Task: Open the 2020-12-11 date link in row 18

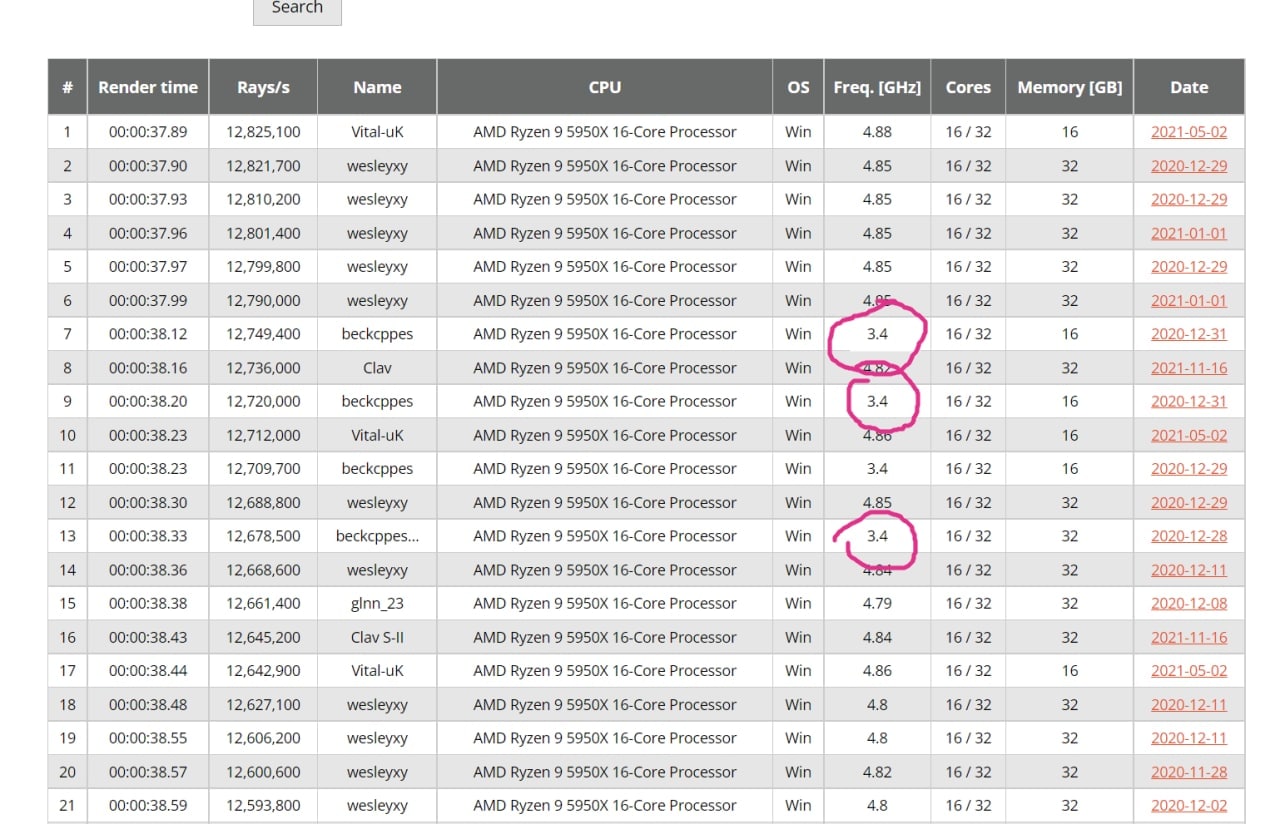Action: (1189, 704)
